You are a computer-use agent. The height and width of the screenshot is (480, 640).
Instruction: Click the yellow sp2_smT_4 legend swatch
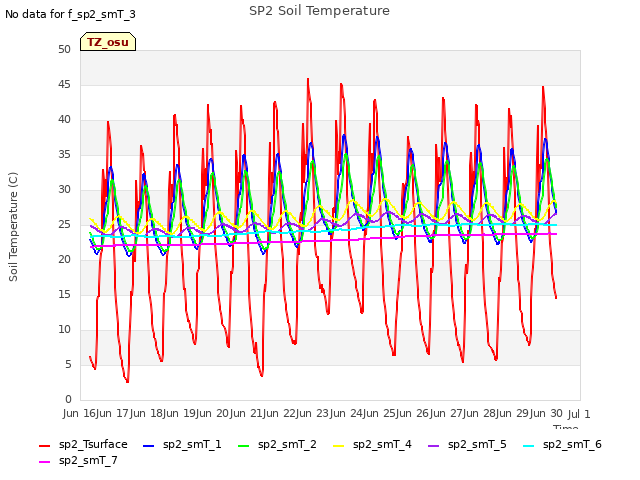tap(339, 446)
